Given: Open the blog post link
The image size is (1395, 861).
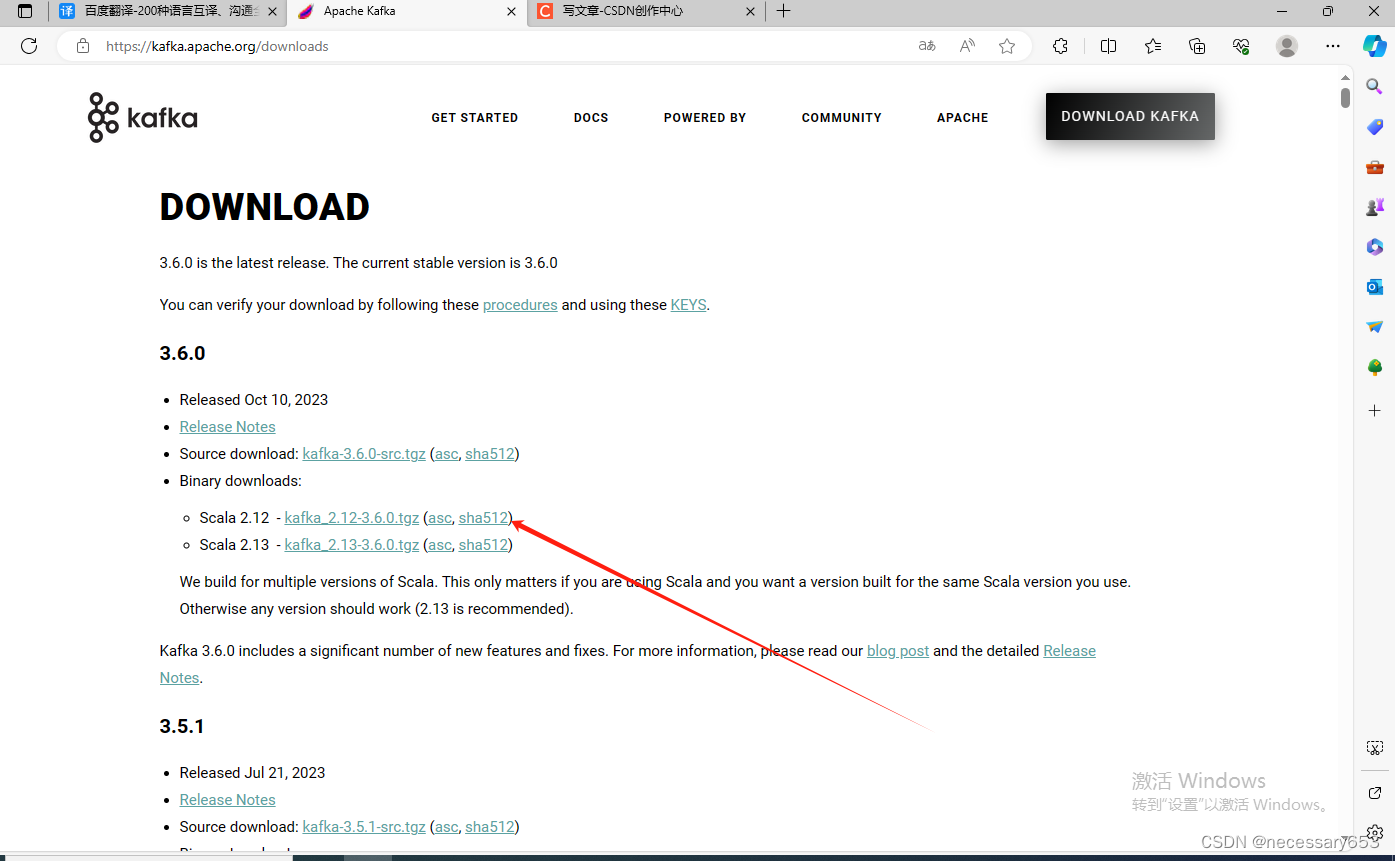Looking at the screenshot, I should [898, 651].
